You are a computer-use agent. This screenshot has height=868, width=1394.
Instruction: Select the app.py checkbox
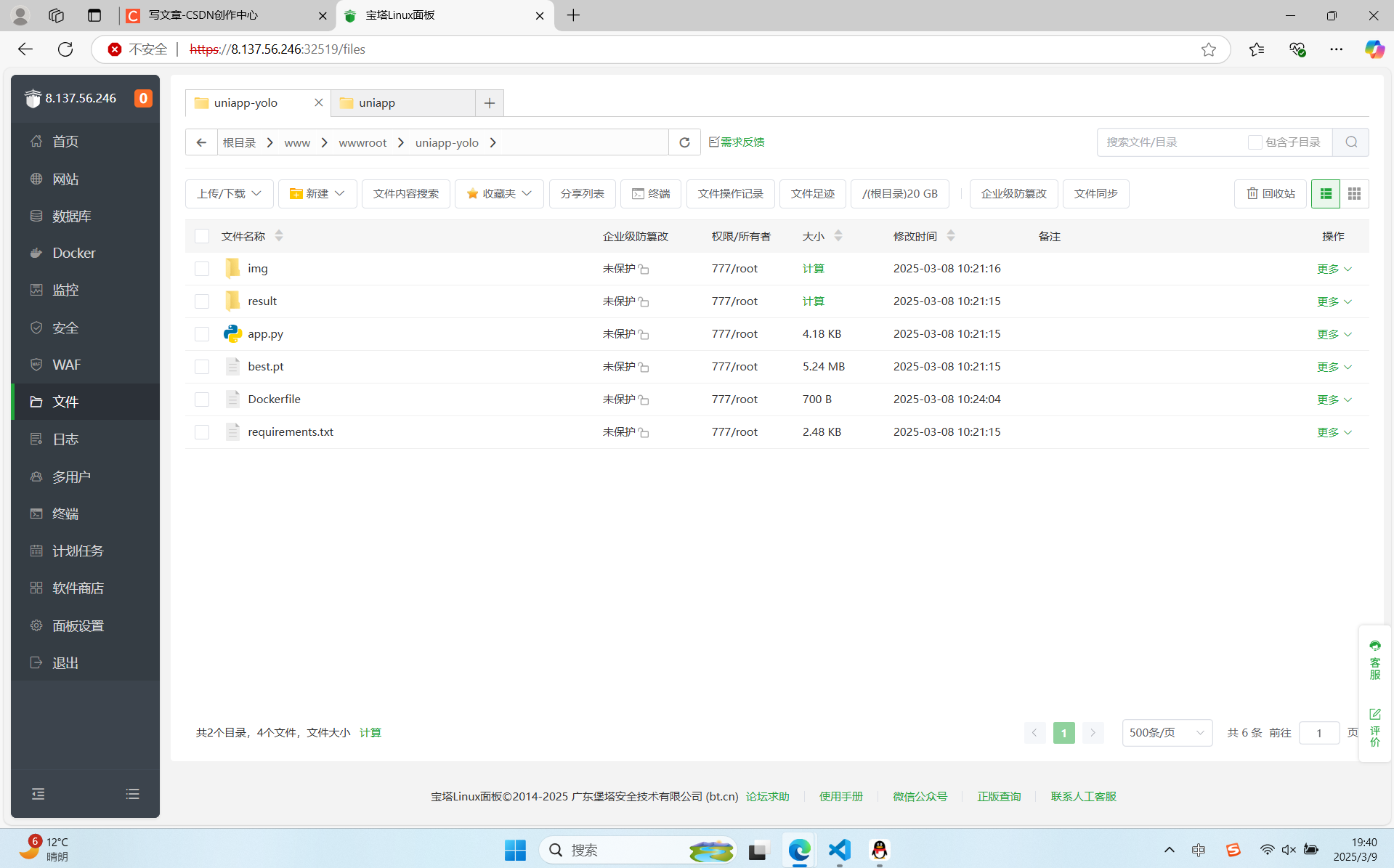click(202, 334)
